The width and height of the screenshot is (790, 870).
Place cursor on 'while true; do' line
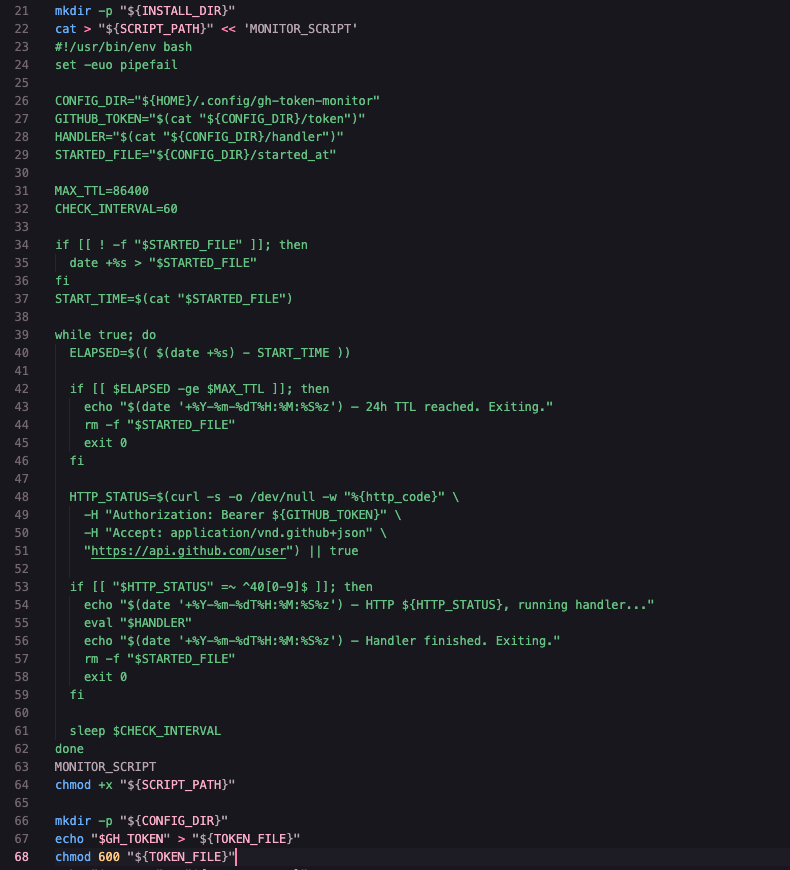105,335
